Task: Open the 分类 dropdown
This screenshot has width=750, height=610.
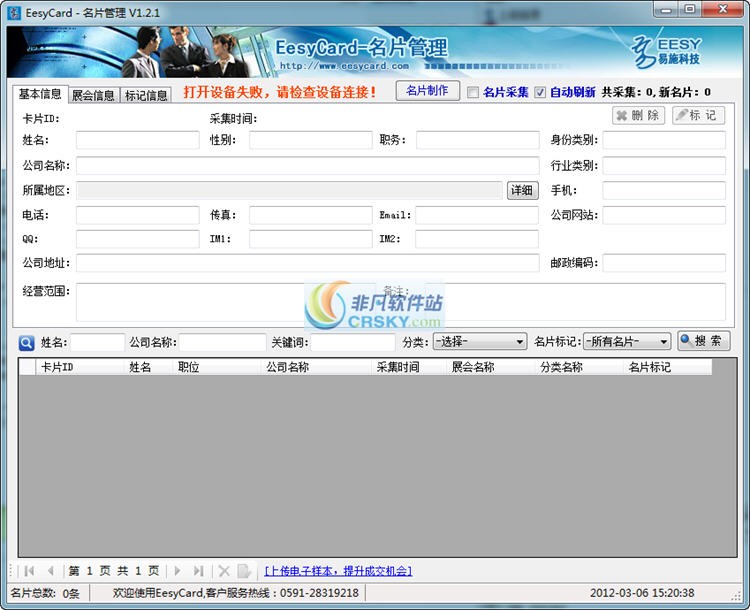Action: click(x=480, y=342)
